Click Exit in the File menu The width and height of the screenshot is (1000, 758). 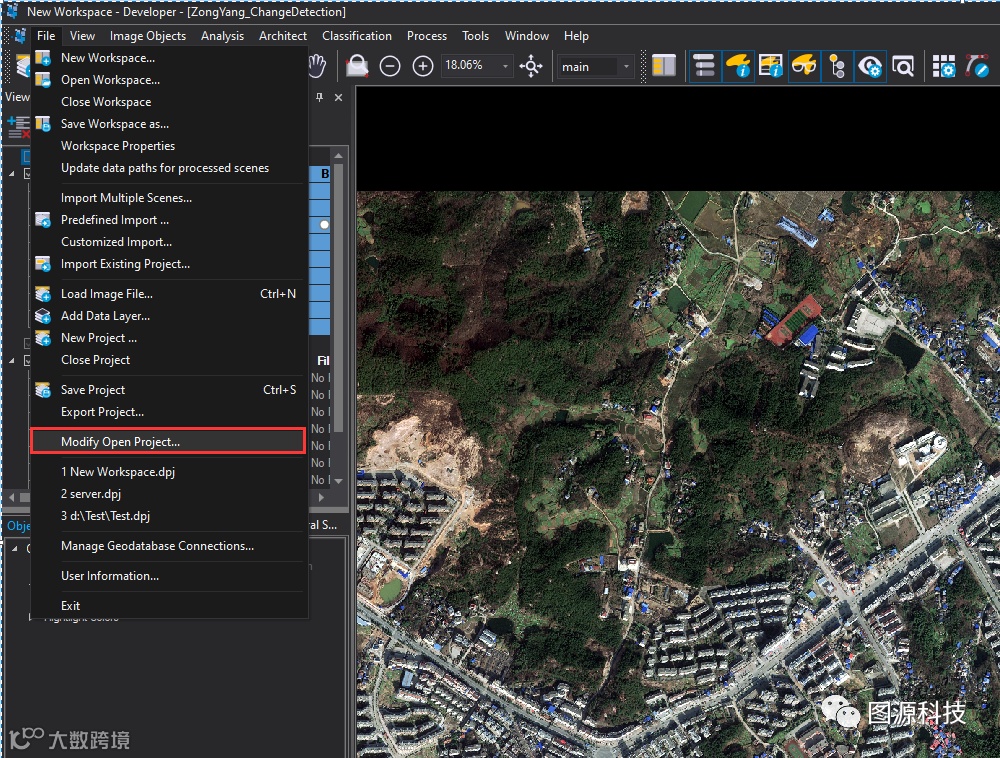(x=70, y=606)
